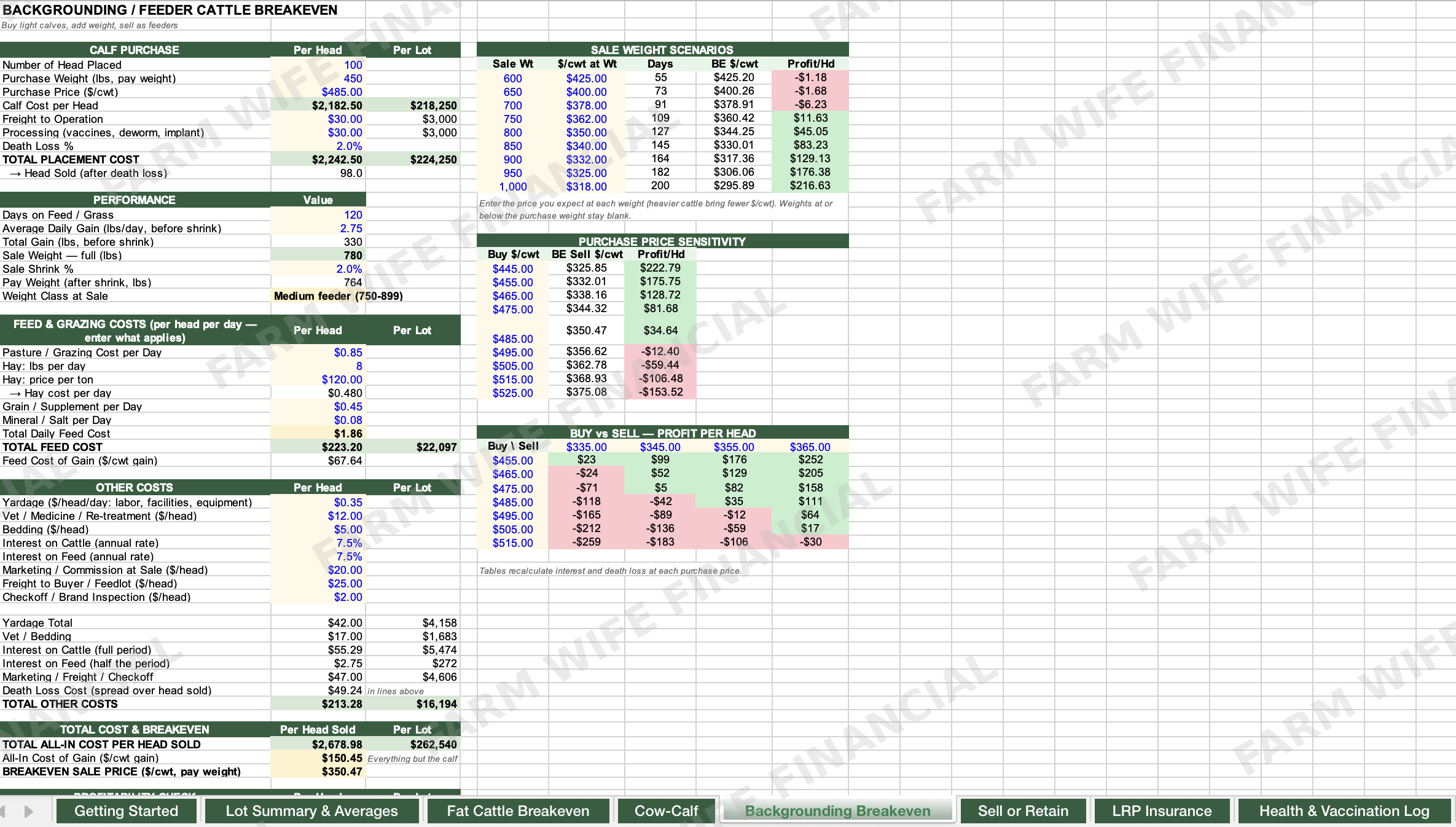Screen dimensions: 1456x827
Task: Select Checkoff / Brand Inspection $2.00 cell
Action: click(x=318, y=597)
